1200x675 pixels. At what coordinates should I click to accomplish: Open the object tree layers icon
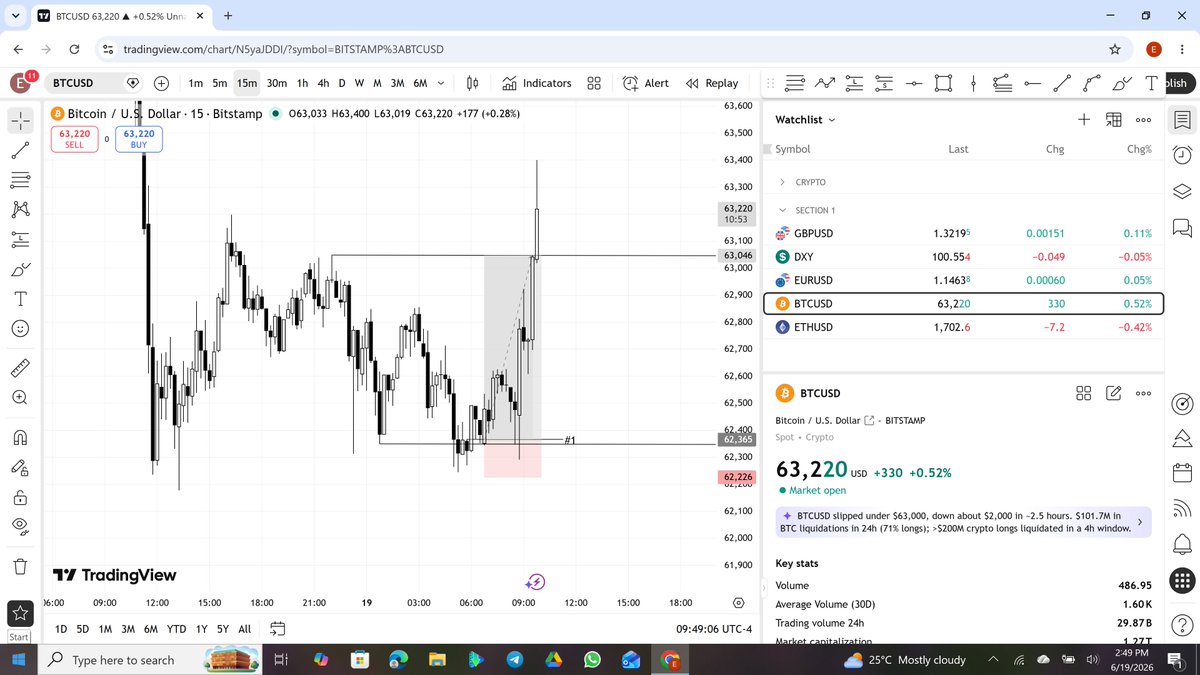(x=1182, y=191)
